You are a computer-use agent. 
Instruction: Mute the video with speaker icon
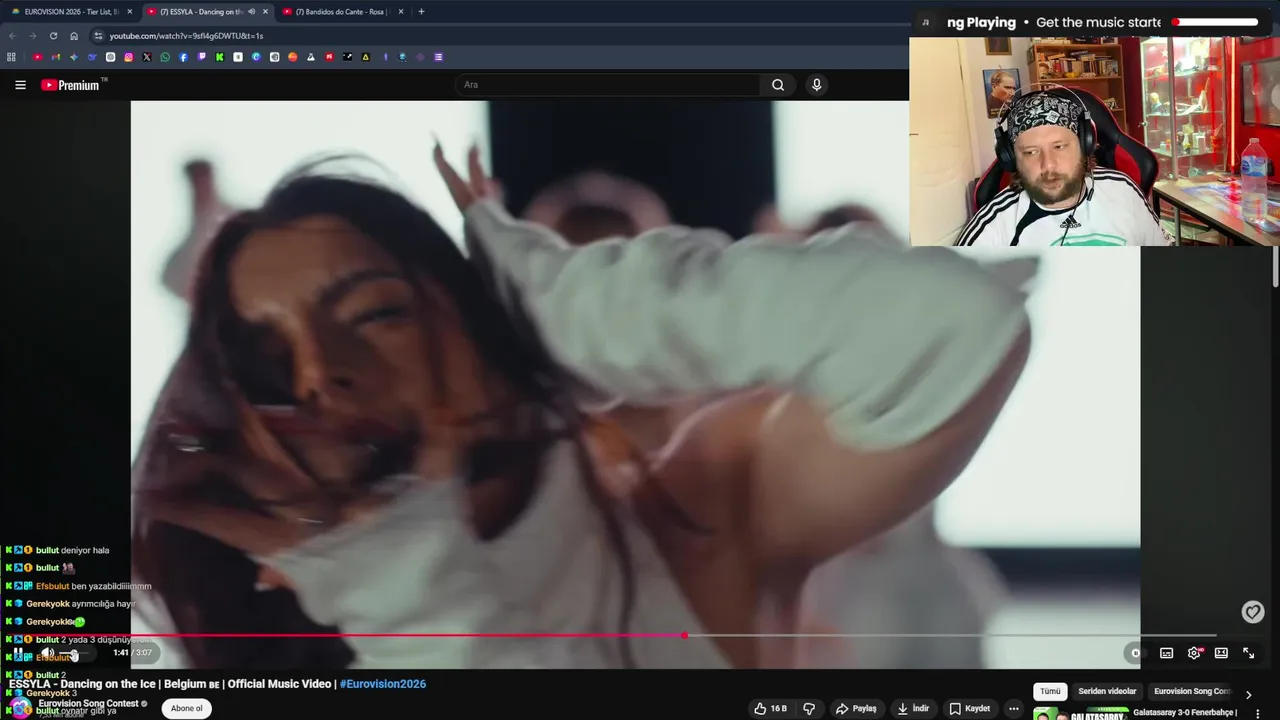[47, 653]
